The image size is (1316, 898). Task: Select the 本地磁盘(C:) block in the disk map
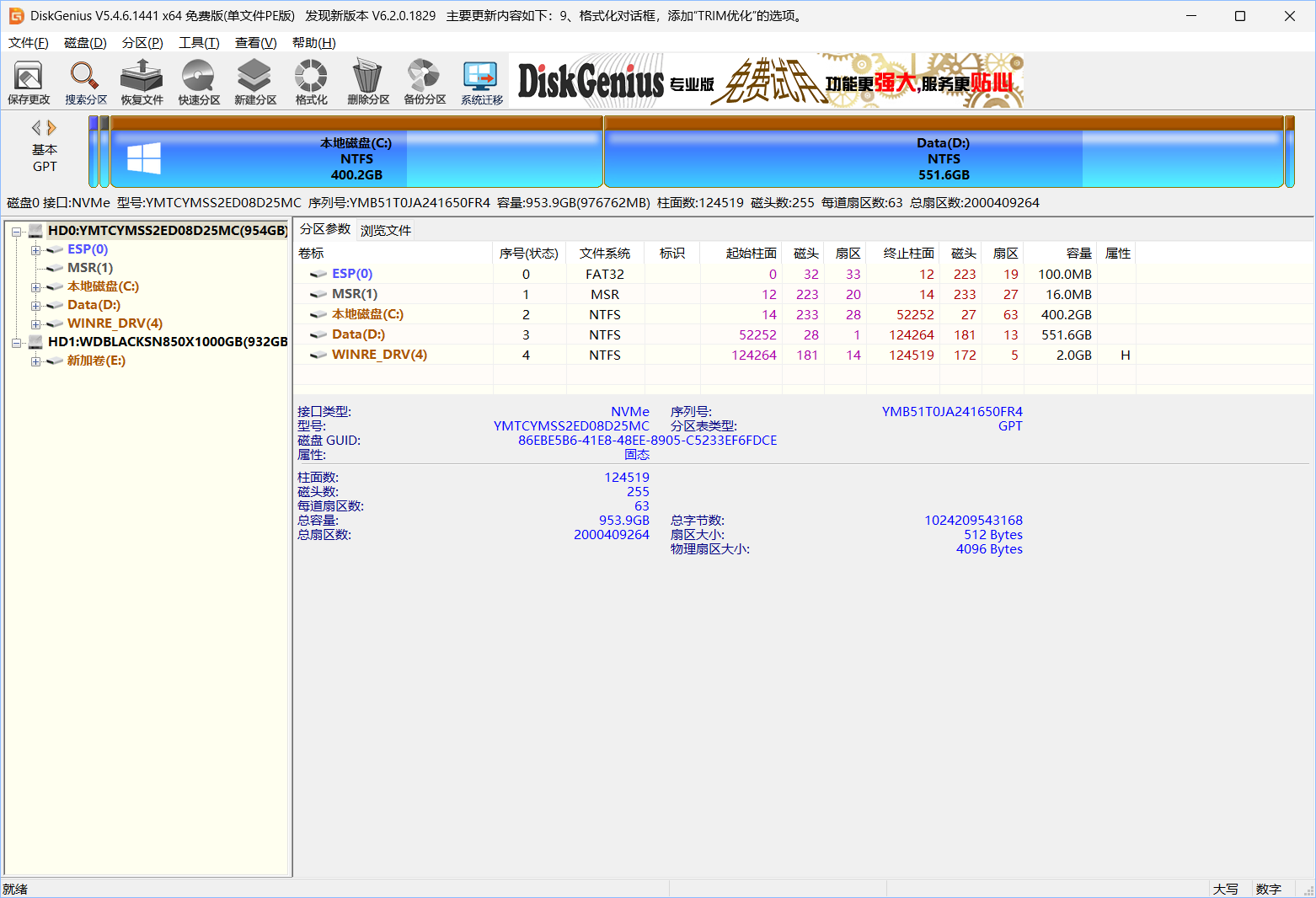tap(356, 152)
